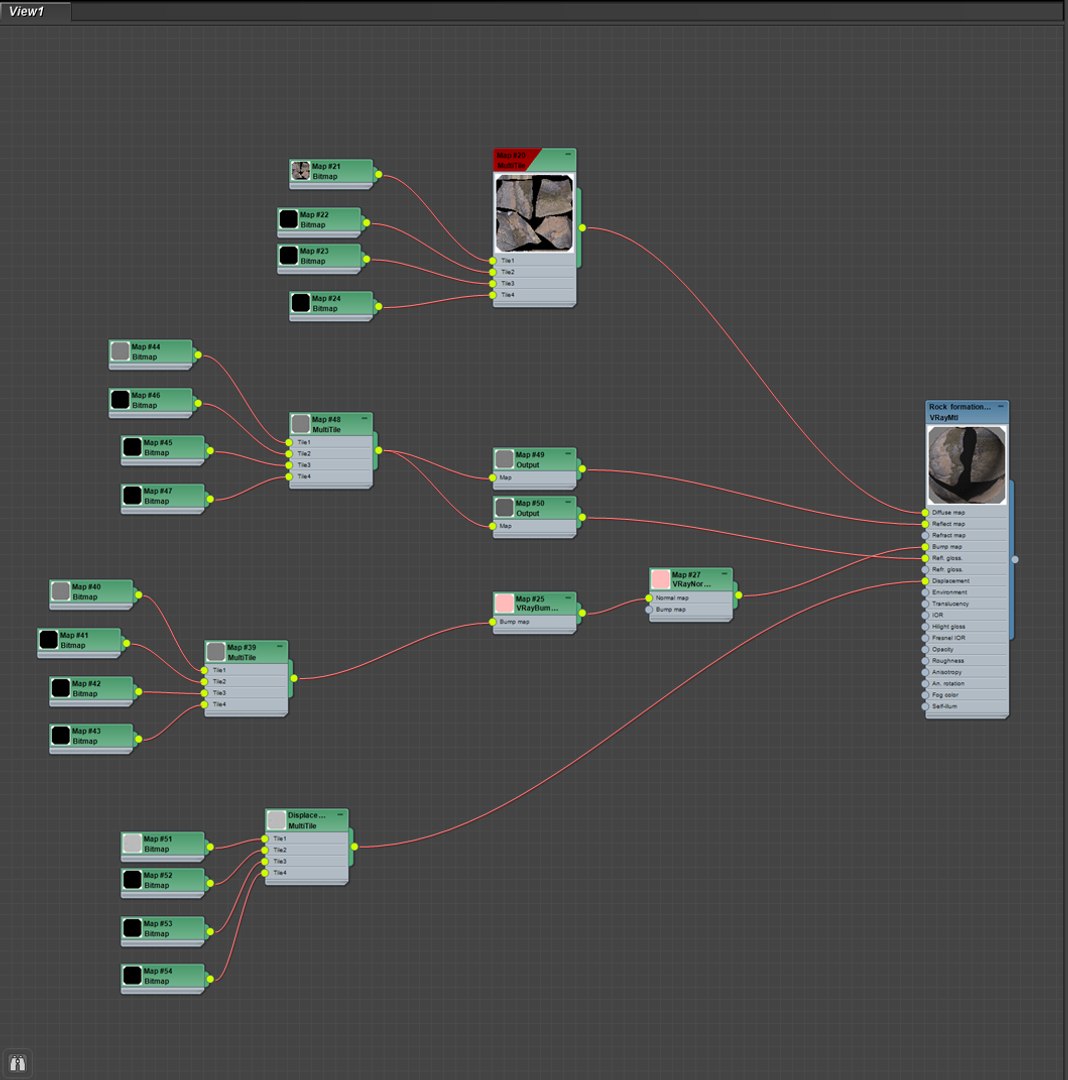
Task: Click the Map #50 Output preview swatch
Action: tap(505, 508)
